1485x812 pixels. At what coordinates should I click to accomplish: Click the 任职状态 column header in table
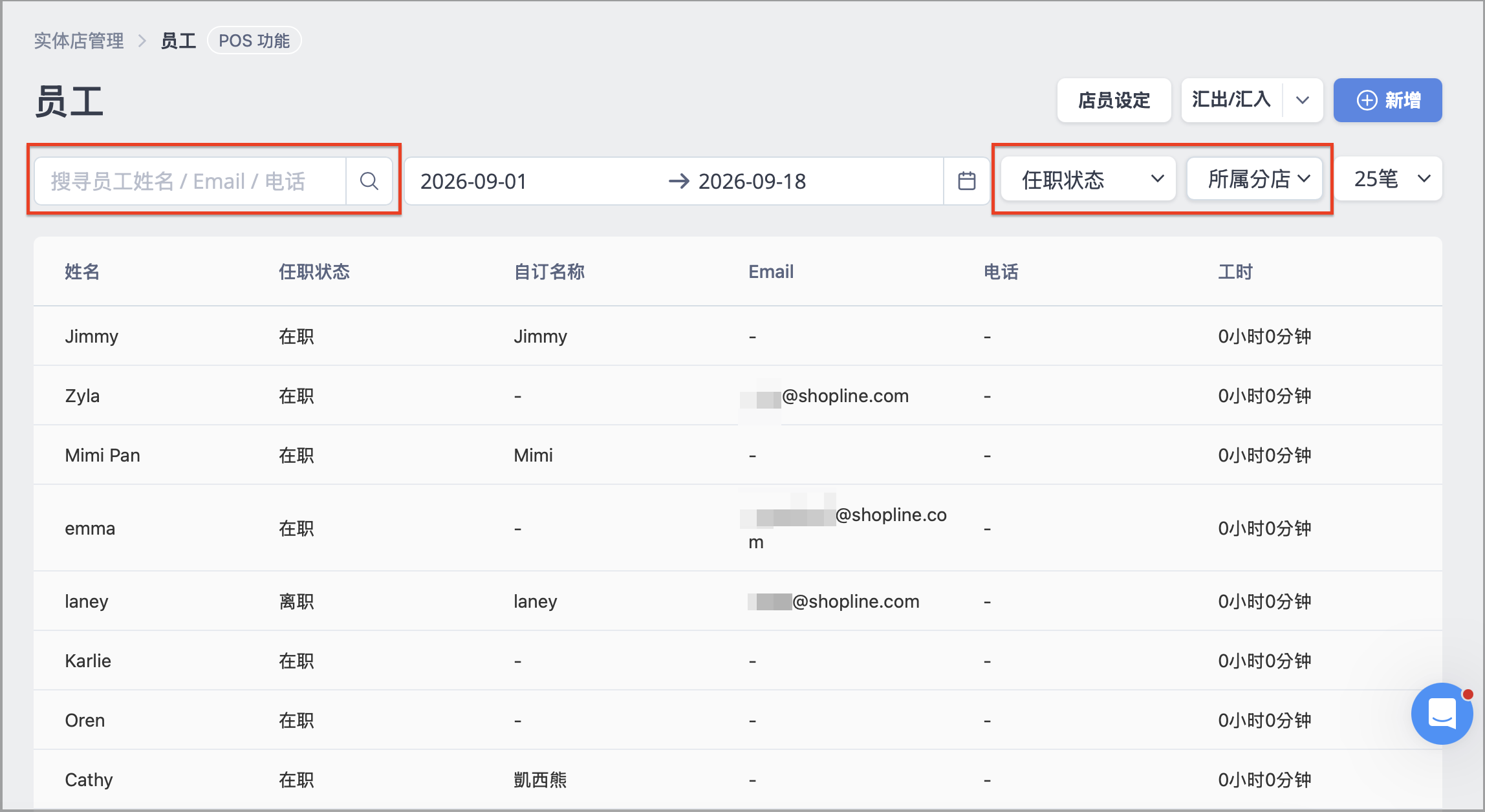pos(314,272)
